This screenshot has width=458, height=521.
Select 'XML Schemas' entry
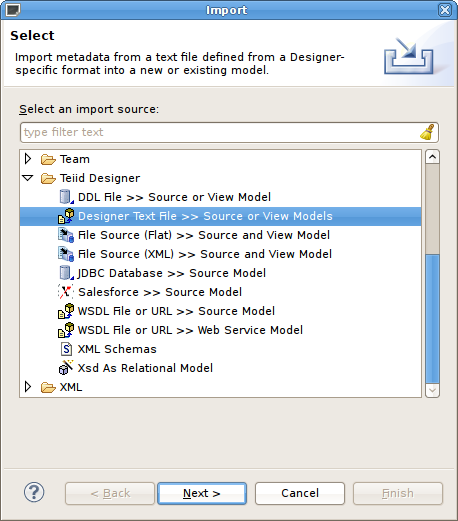117,349
